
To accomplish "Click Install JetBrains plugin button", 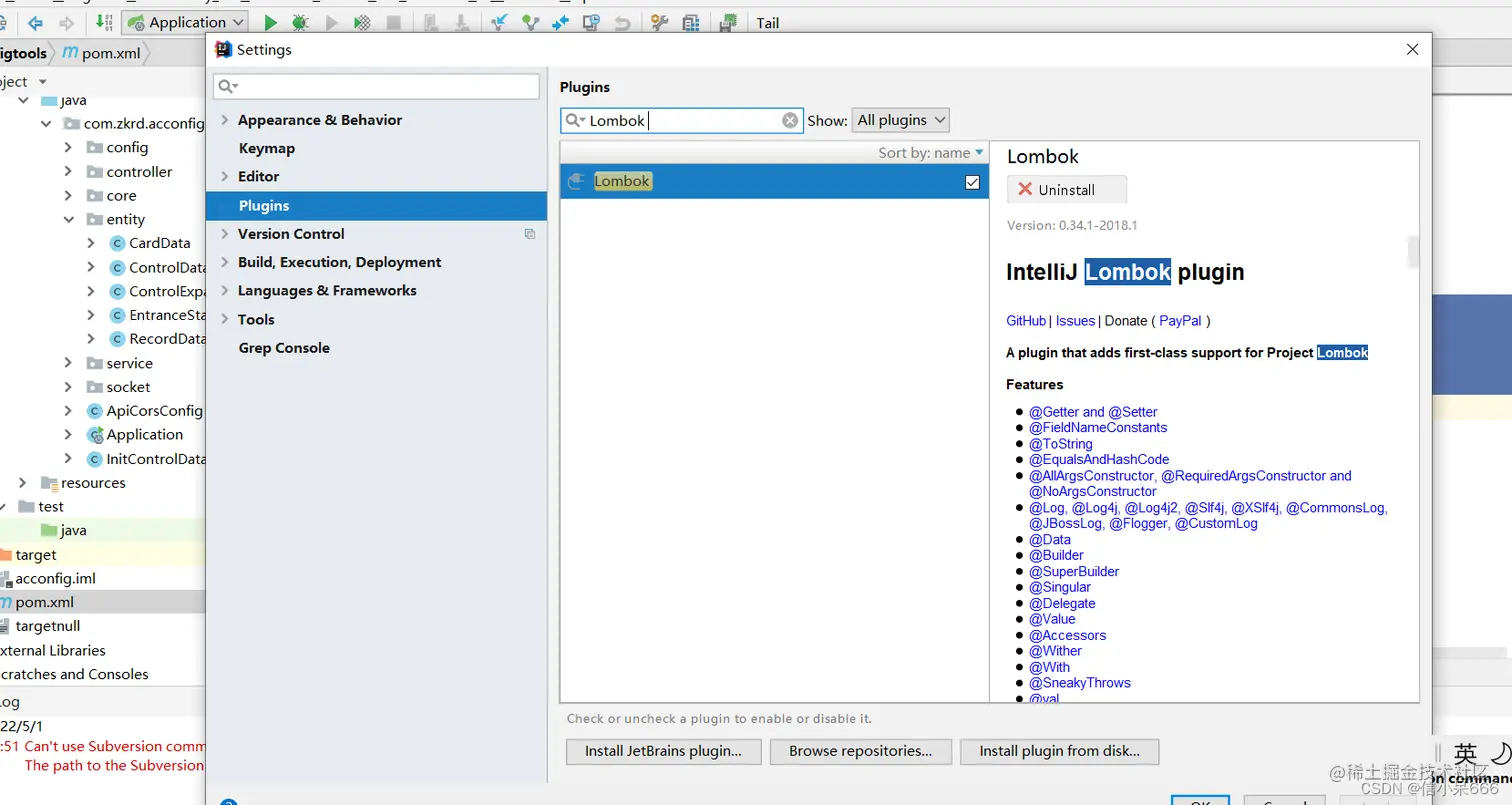I will click(x=664, y=751).
